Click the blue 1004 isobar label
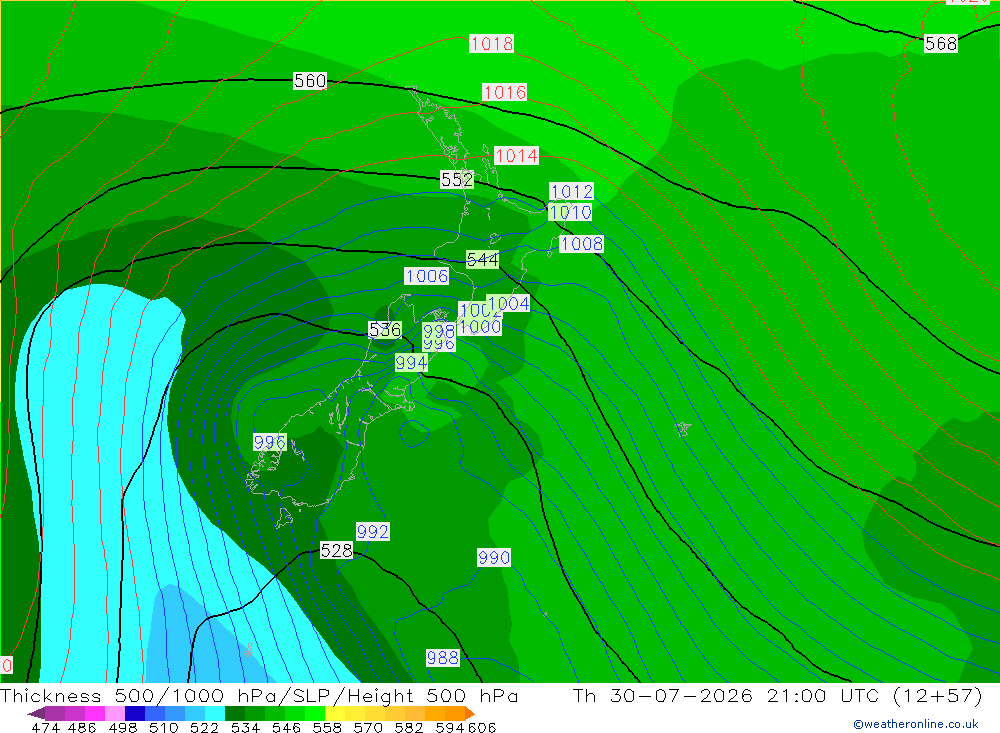This screenshot has width=1000, height=733. [x=510, y=303]
